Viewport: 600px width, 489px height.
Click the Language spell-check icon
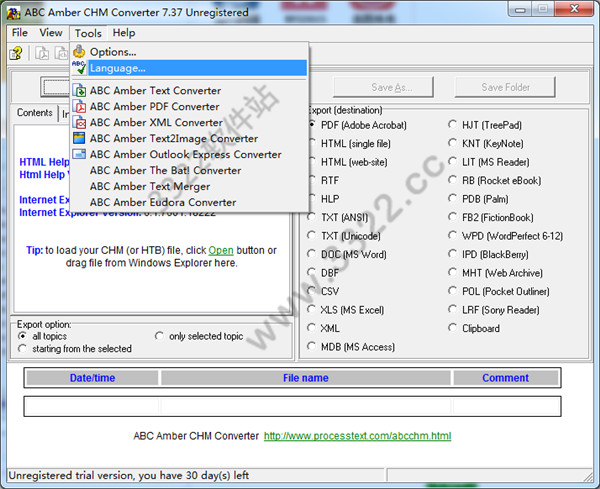[79, 68]
